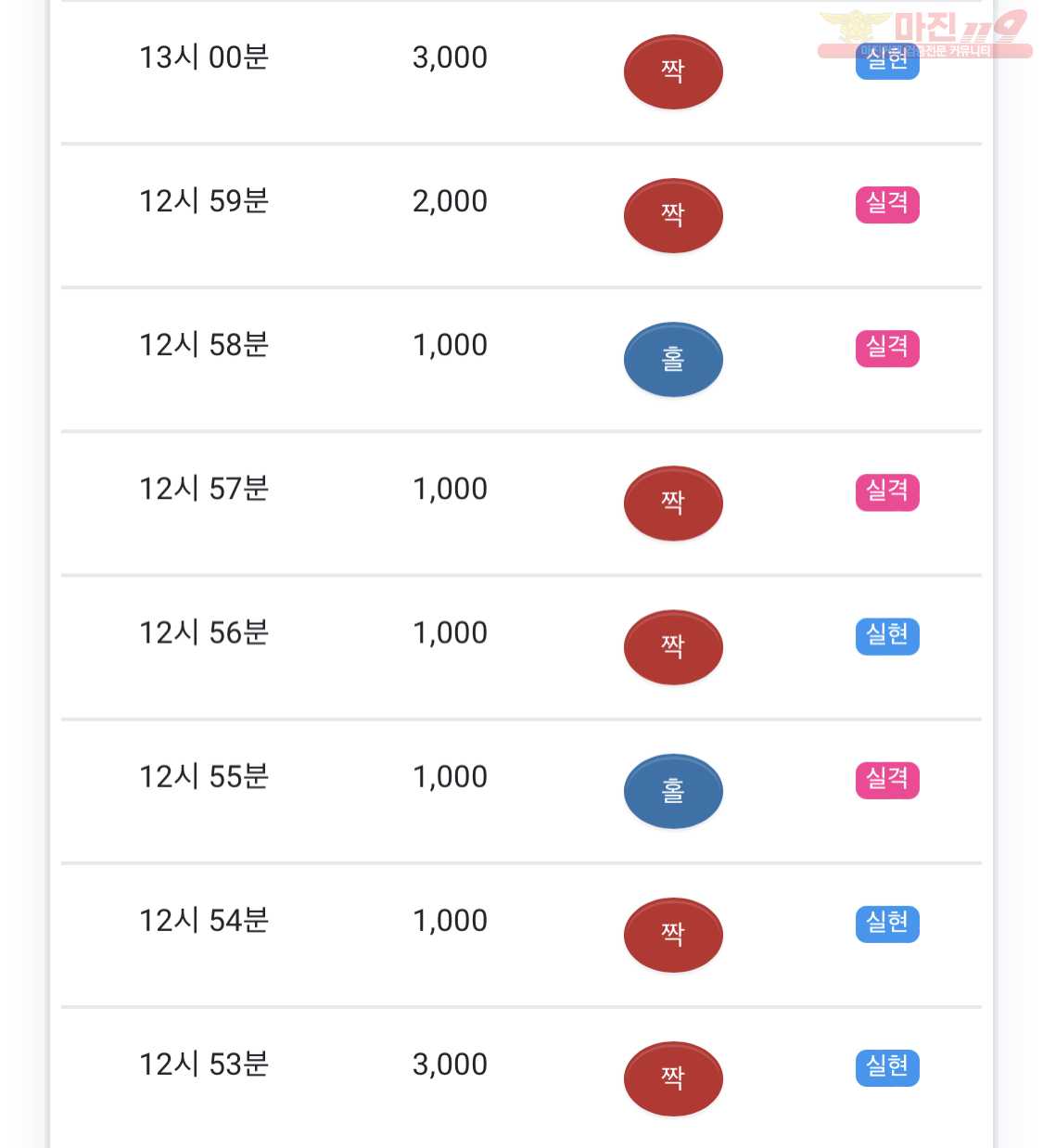This screenshot has width=1043, height=1148.
Task: Click the 마진 watermark logo
Action: click(925, 34)
